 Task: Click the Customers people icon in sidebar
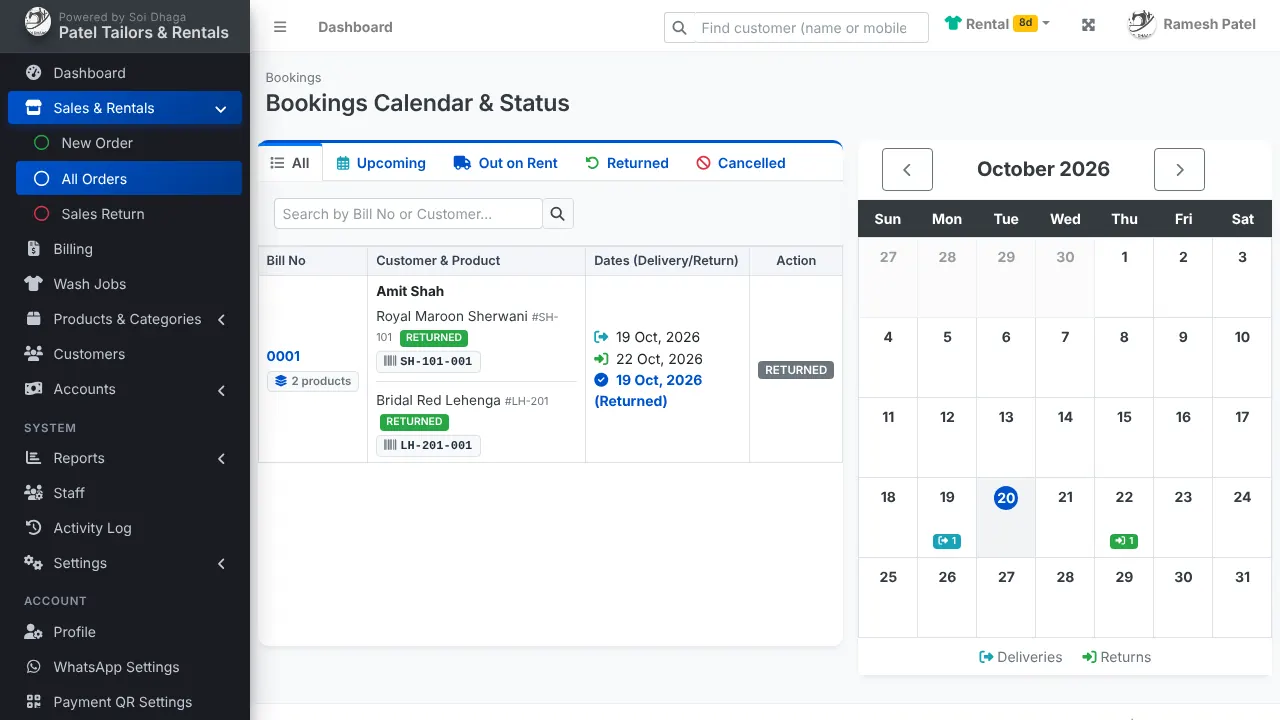click(x=34, y=354)
